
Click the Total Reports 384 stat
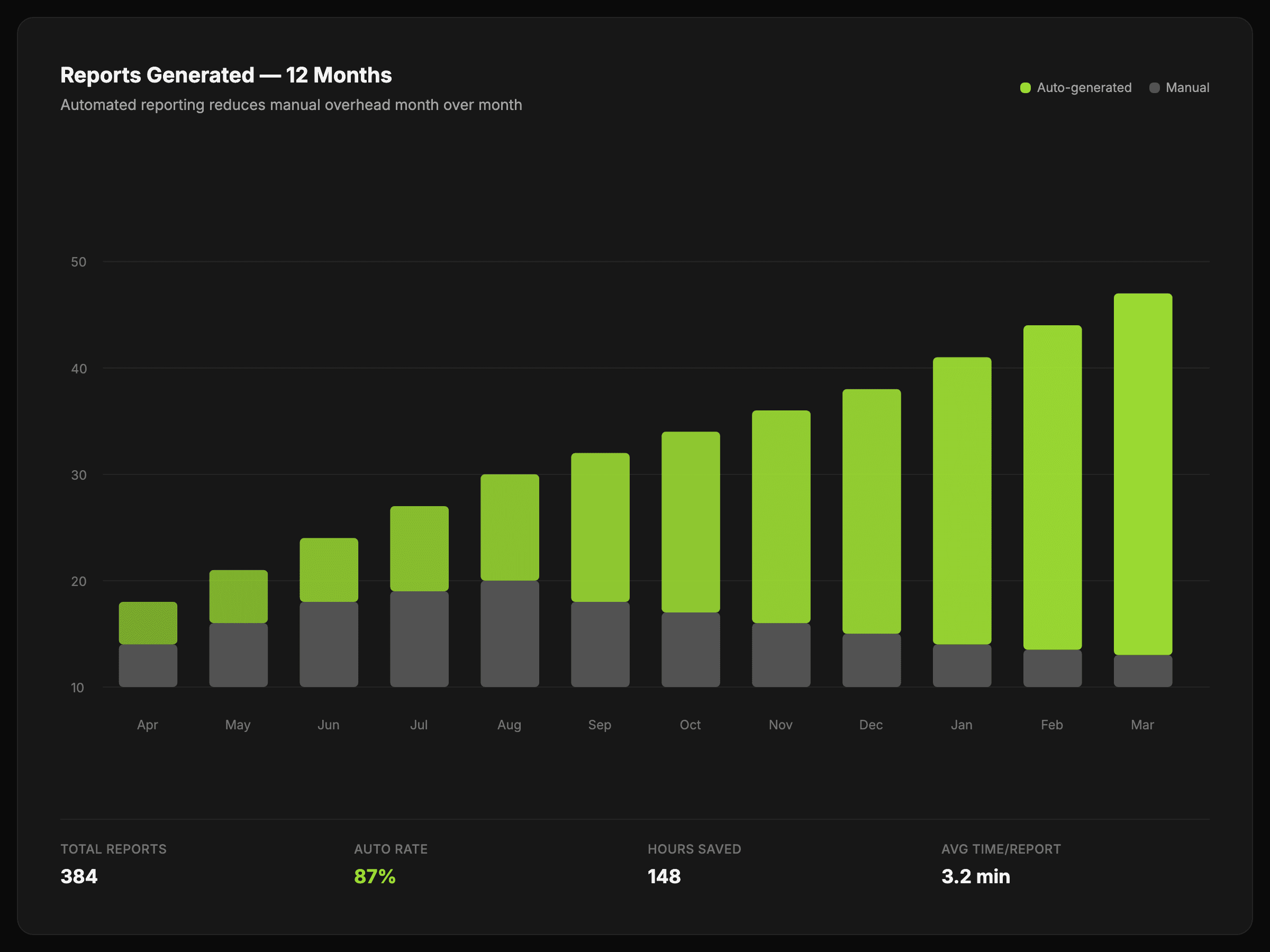79,876
